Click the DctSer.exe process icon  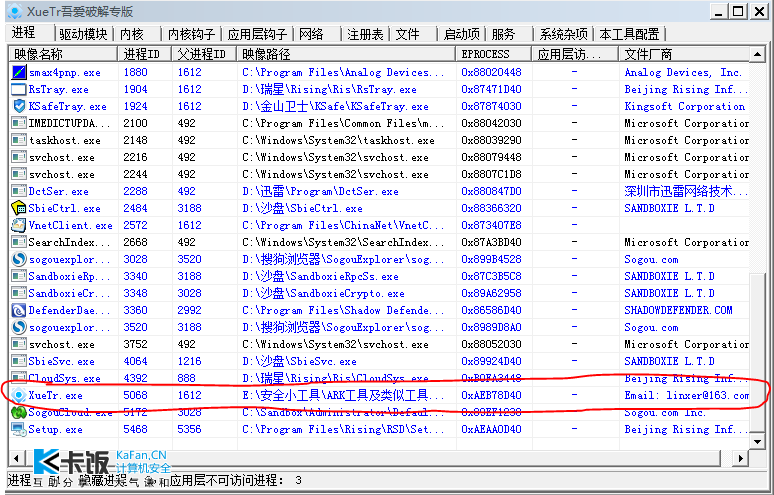[x=19, y=191]
